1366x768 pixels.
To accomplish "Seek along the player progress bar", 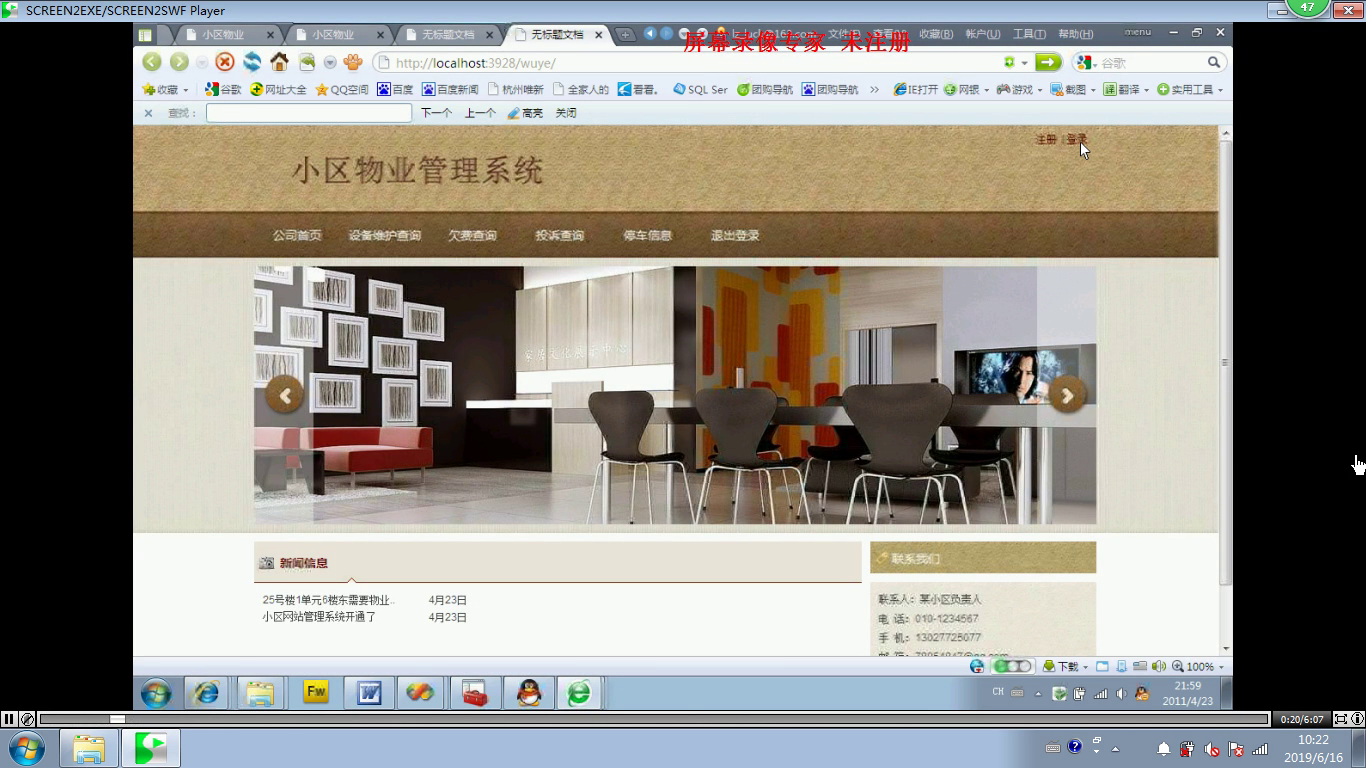I will [654, 719].
